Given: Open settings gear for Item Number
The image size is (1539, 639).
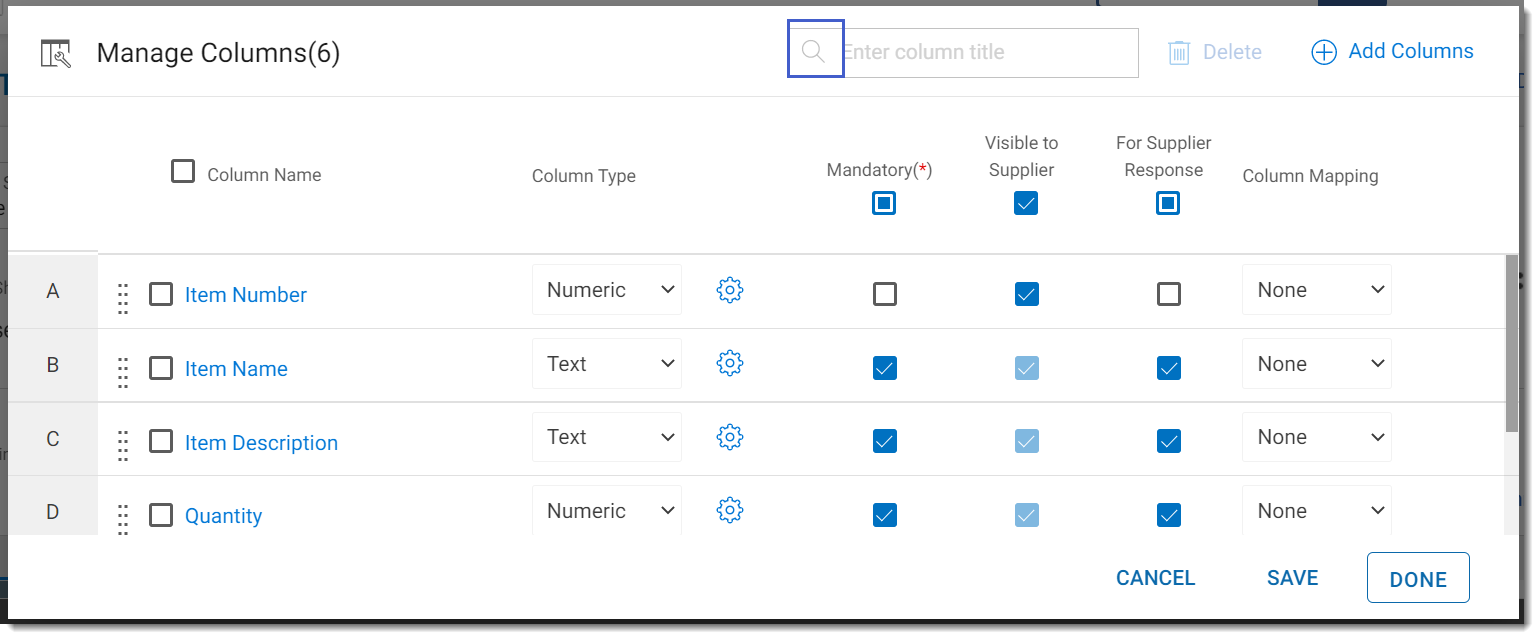Looking at the screenshot, I should click(x=730, y=290).
